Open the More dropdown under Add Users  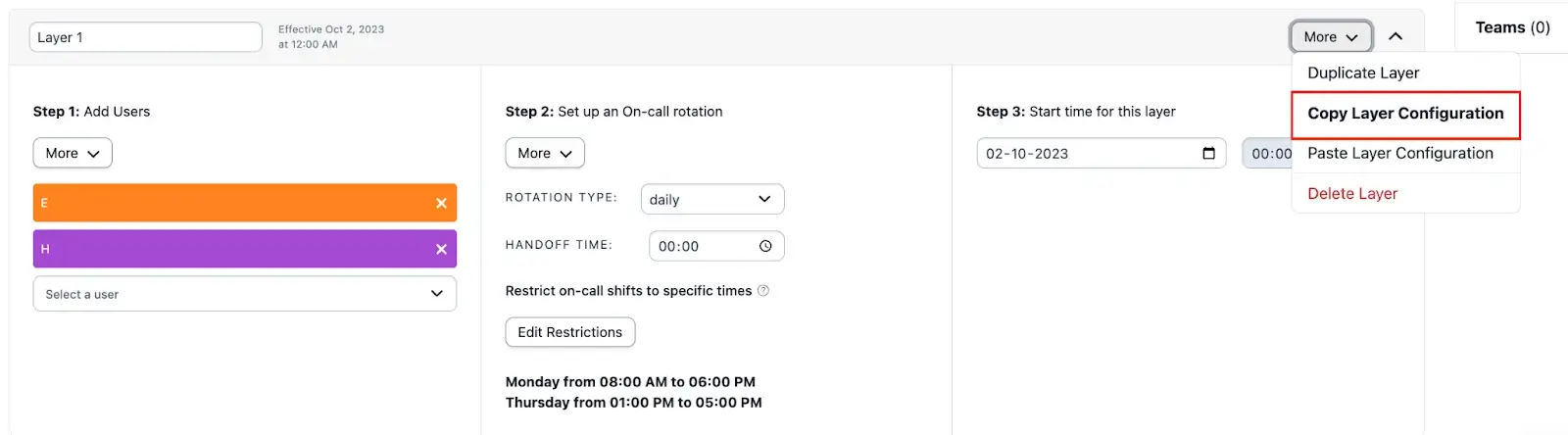click(x=73, y=153)
